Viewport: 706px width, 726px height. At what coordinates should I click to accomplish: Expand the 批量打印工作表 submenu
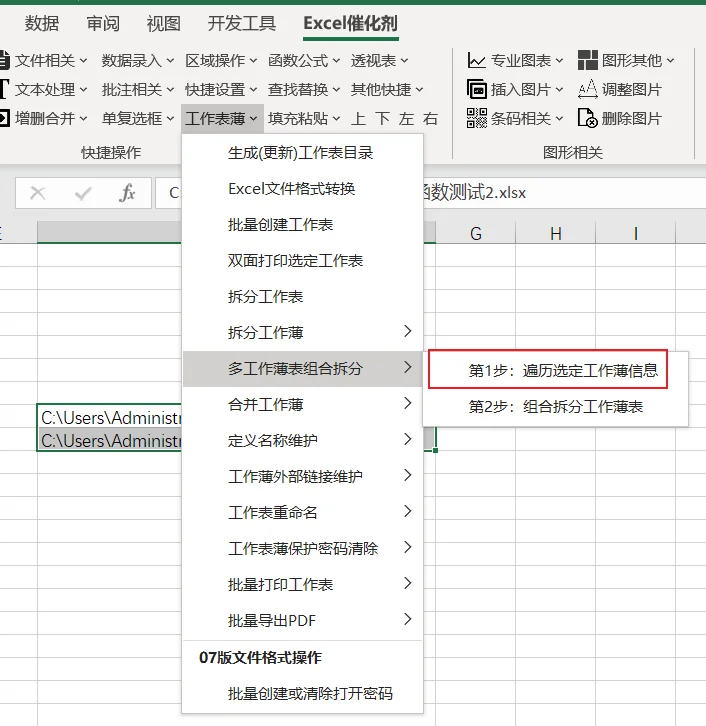click(302, 584)
